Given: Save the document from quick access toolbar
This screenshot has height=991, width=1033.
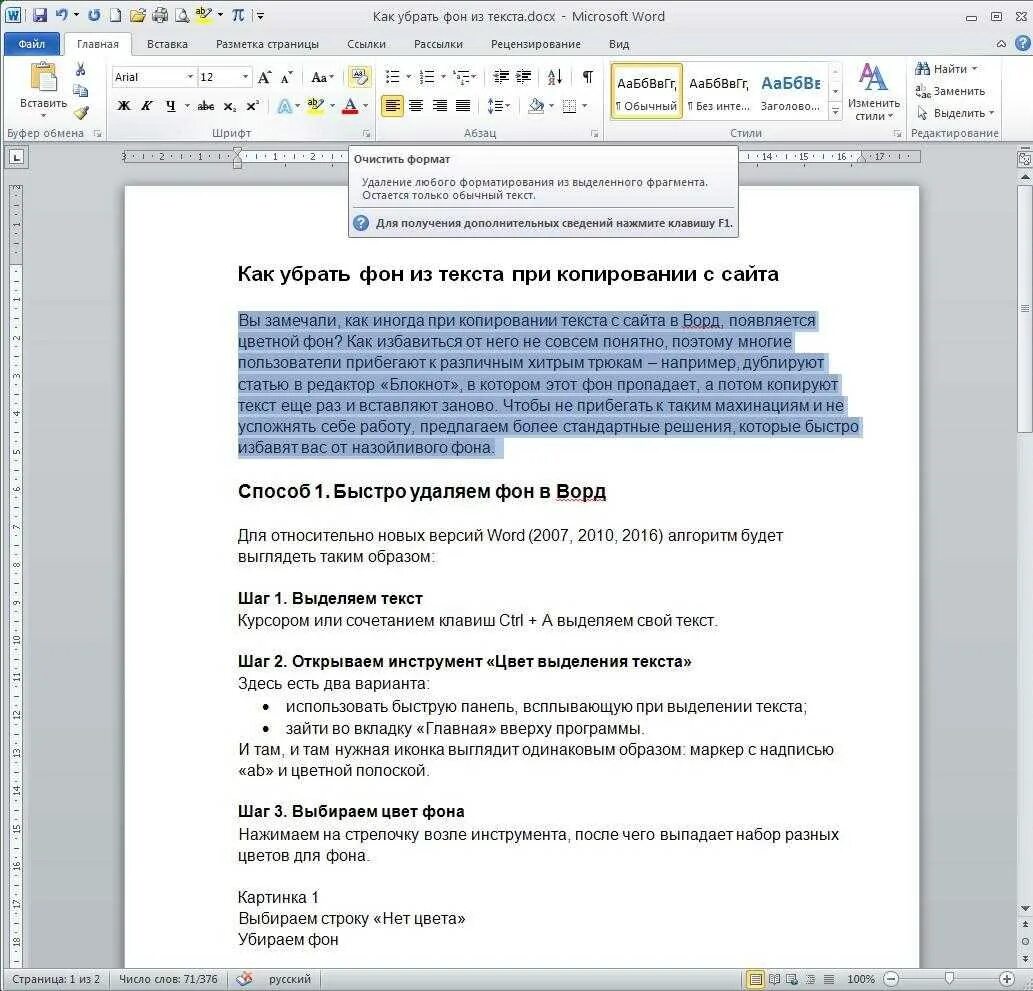Looking at the screenshot, I should pos(40,14).
